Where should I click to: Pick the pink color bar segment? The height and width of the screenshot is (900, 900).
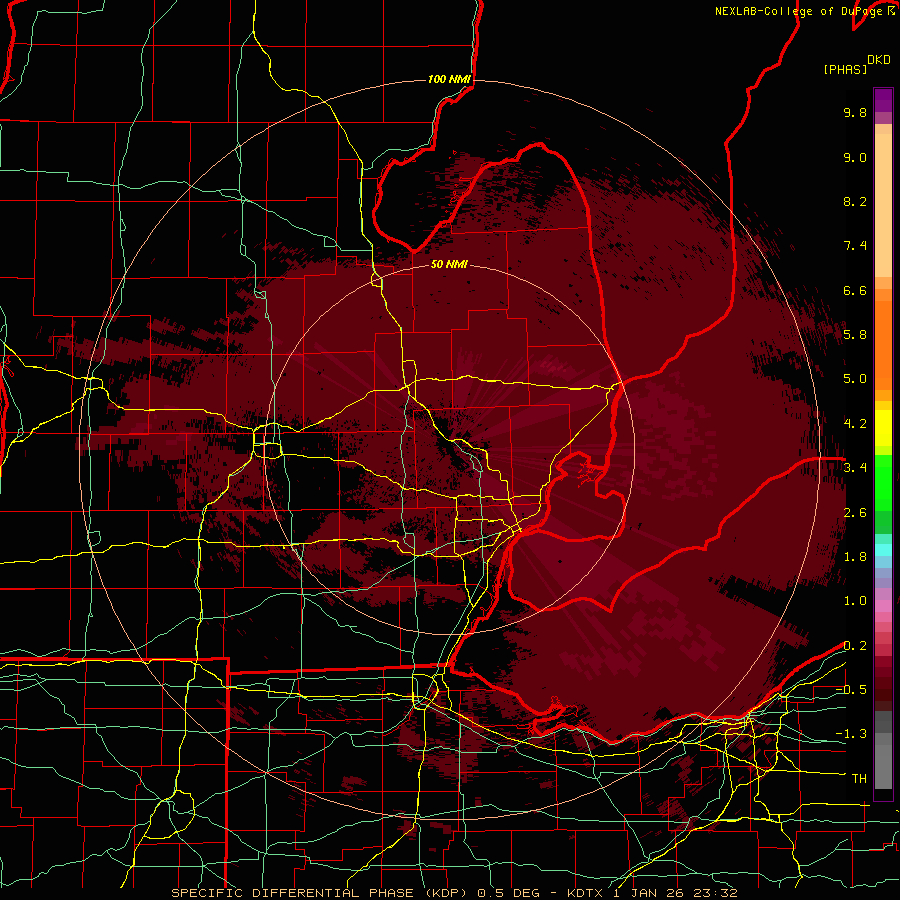(x=883, y=606)
